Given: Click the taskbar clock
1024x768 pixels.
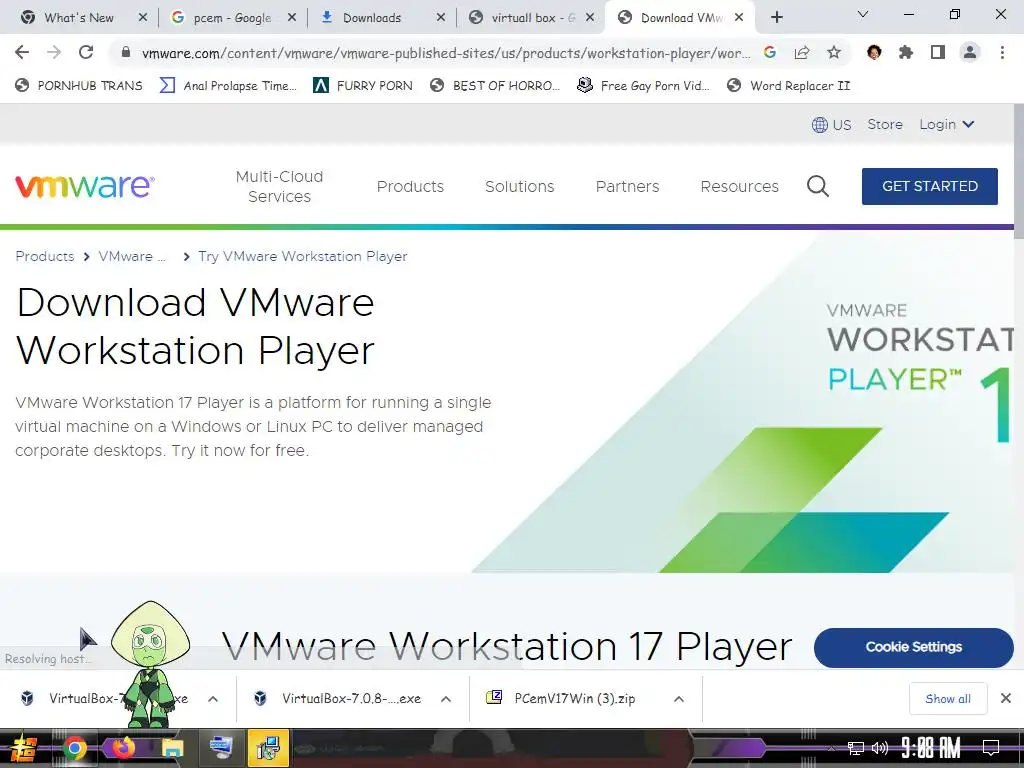Looking at the screenshot, I should 931,748.
